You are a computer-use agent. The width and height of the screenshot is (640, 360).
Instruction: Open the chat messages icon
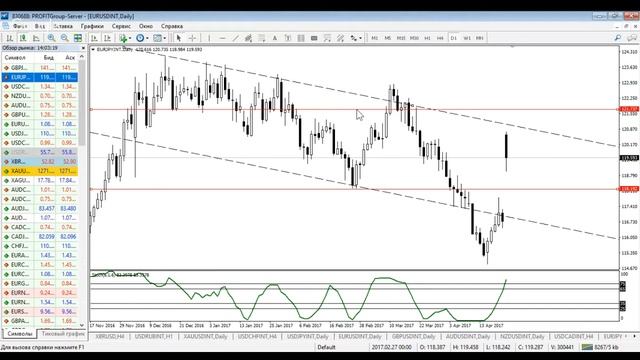click(x=631, y=38)
